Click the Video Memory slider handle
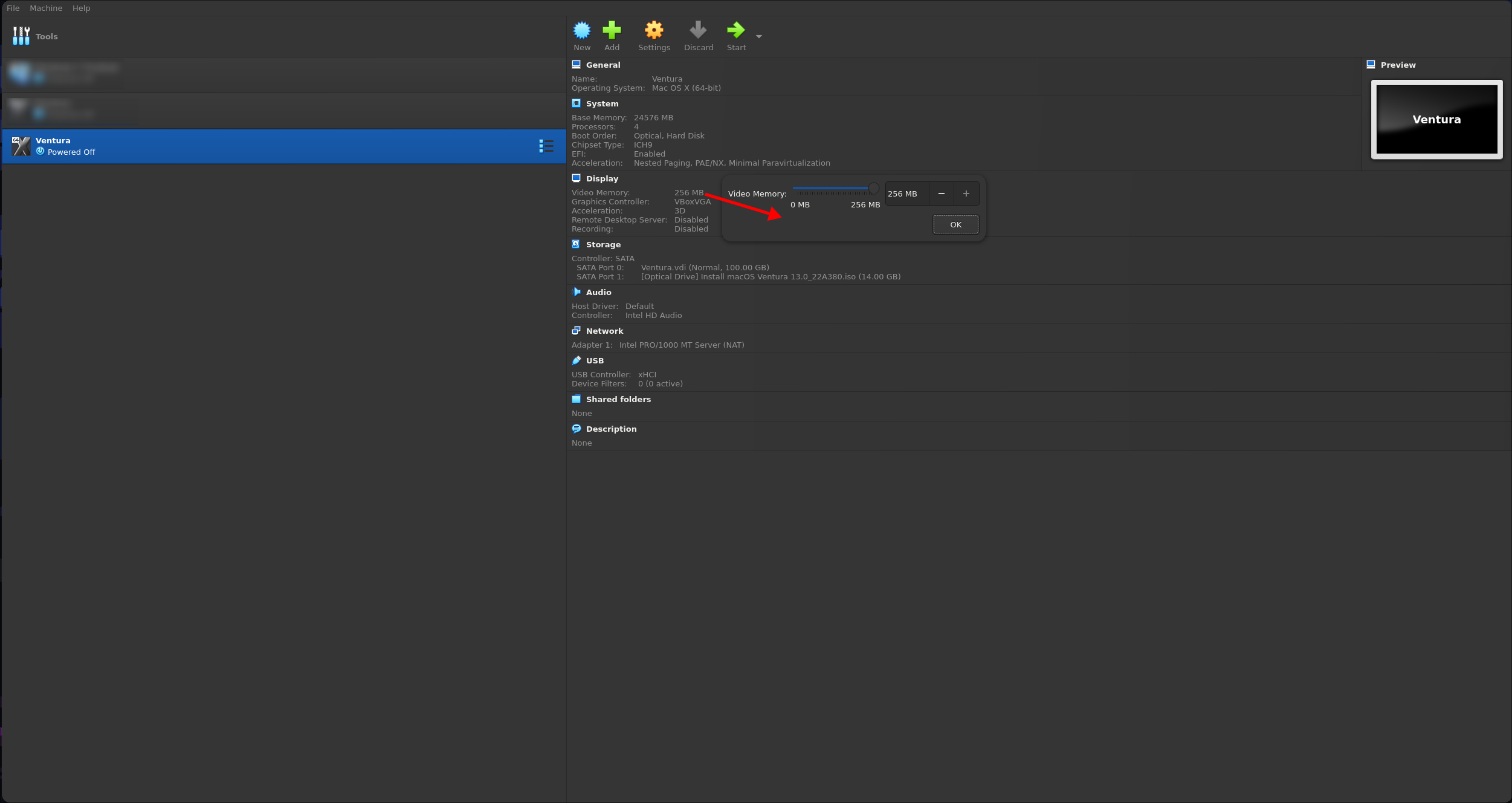Image resolution: width=1512 pixels, height=803 pixels. [873, 189]
